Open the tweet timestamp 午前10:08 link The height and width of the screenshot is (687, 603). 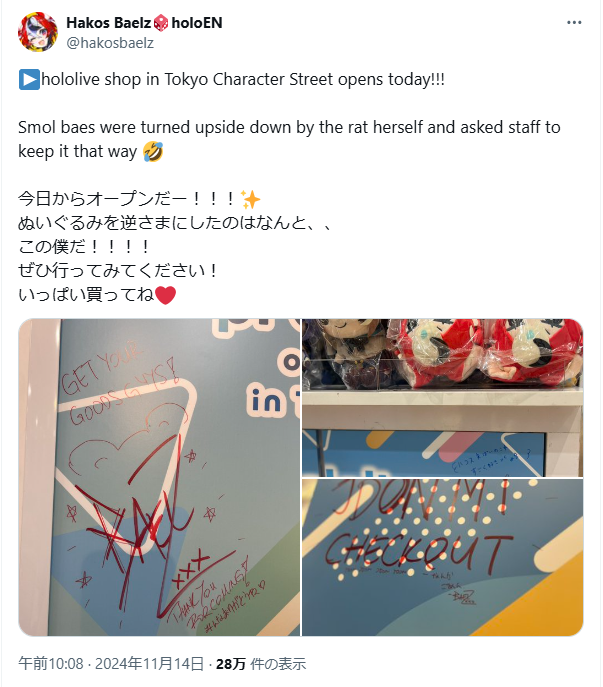point(51,664)
